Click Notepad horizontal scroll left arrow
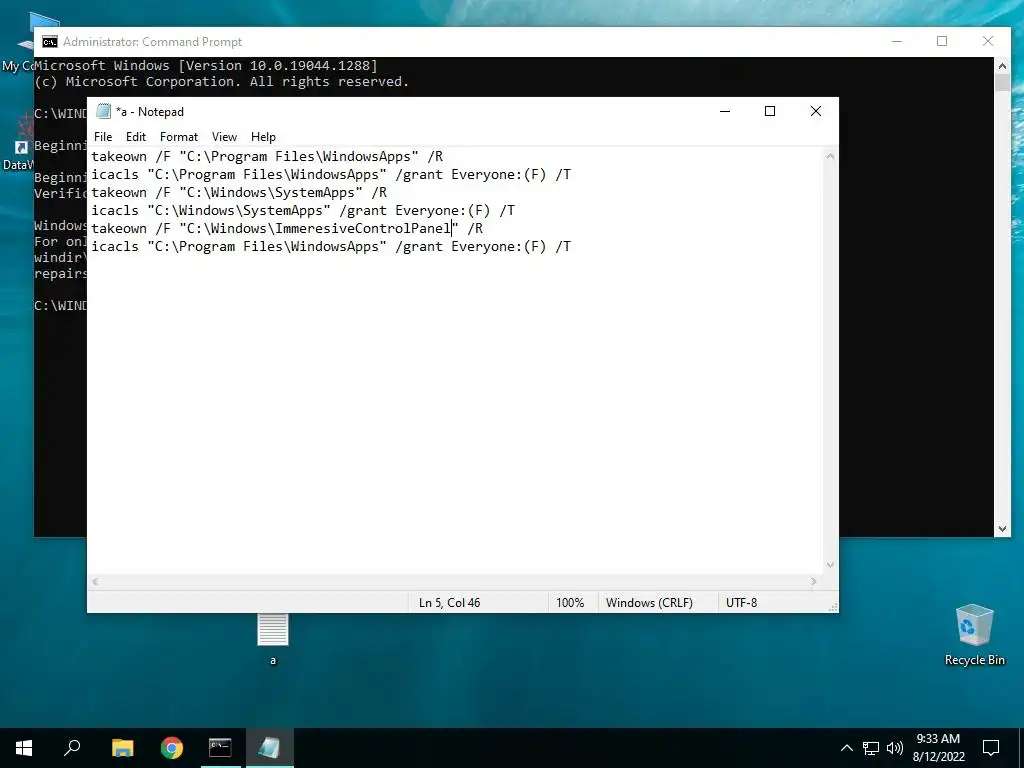 (x=95, y=581)
